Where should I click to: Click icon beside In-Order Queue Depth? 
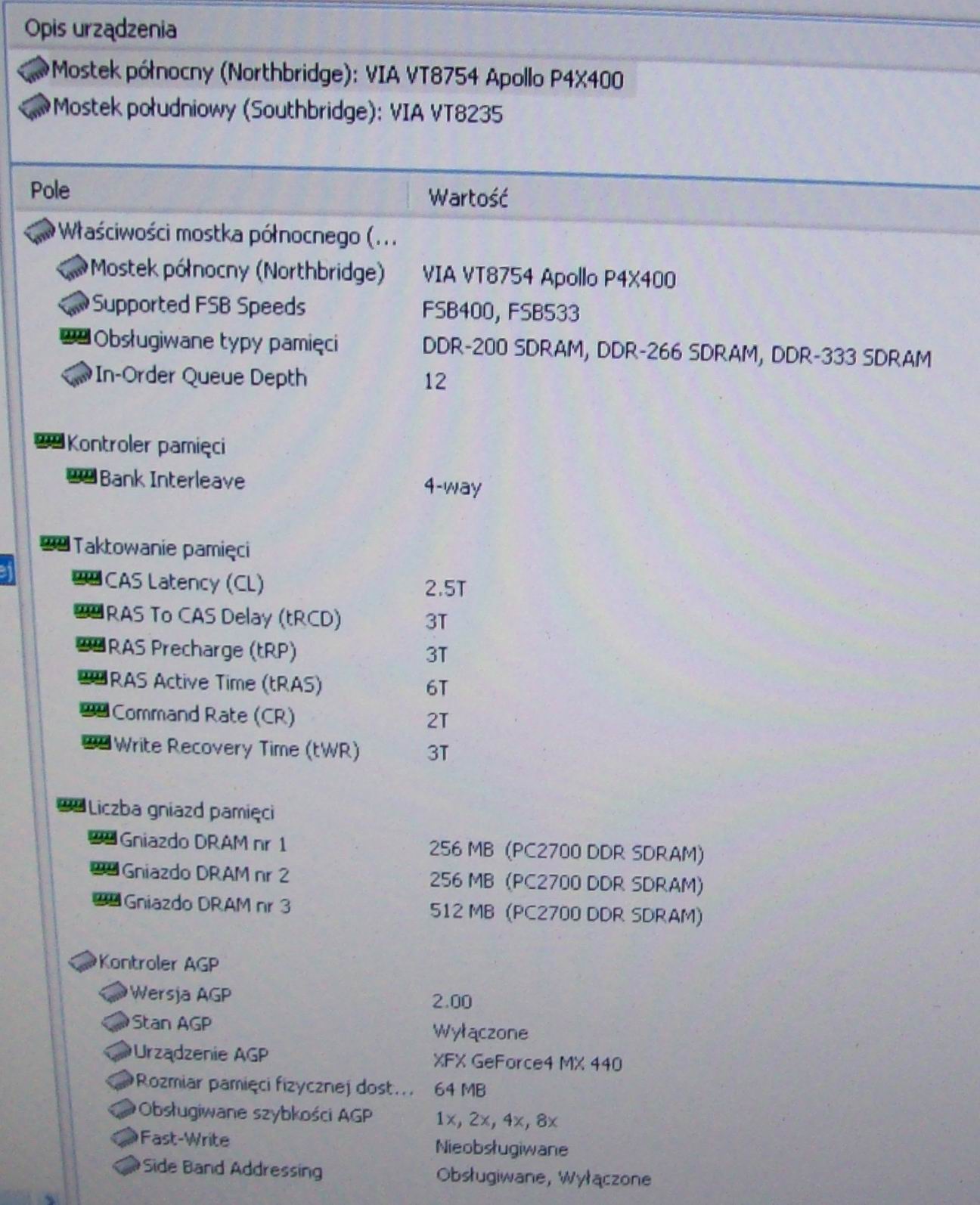pyautogui.click(x=76, y=373)
